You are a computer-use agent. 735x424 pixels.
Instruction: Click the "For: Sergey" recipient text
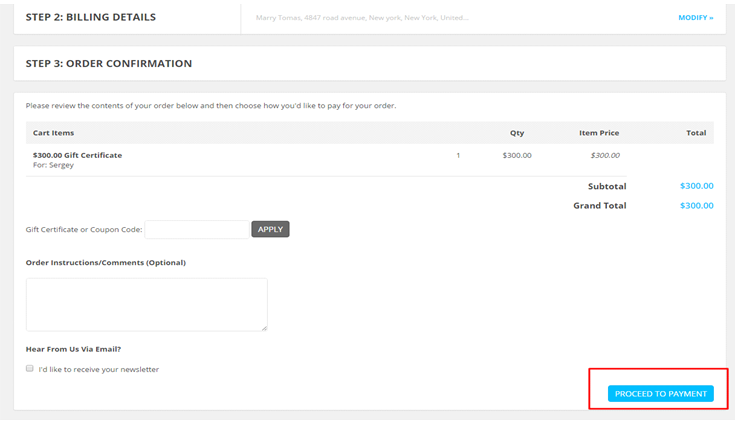tap(53, 165)
